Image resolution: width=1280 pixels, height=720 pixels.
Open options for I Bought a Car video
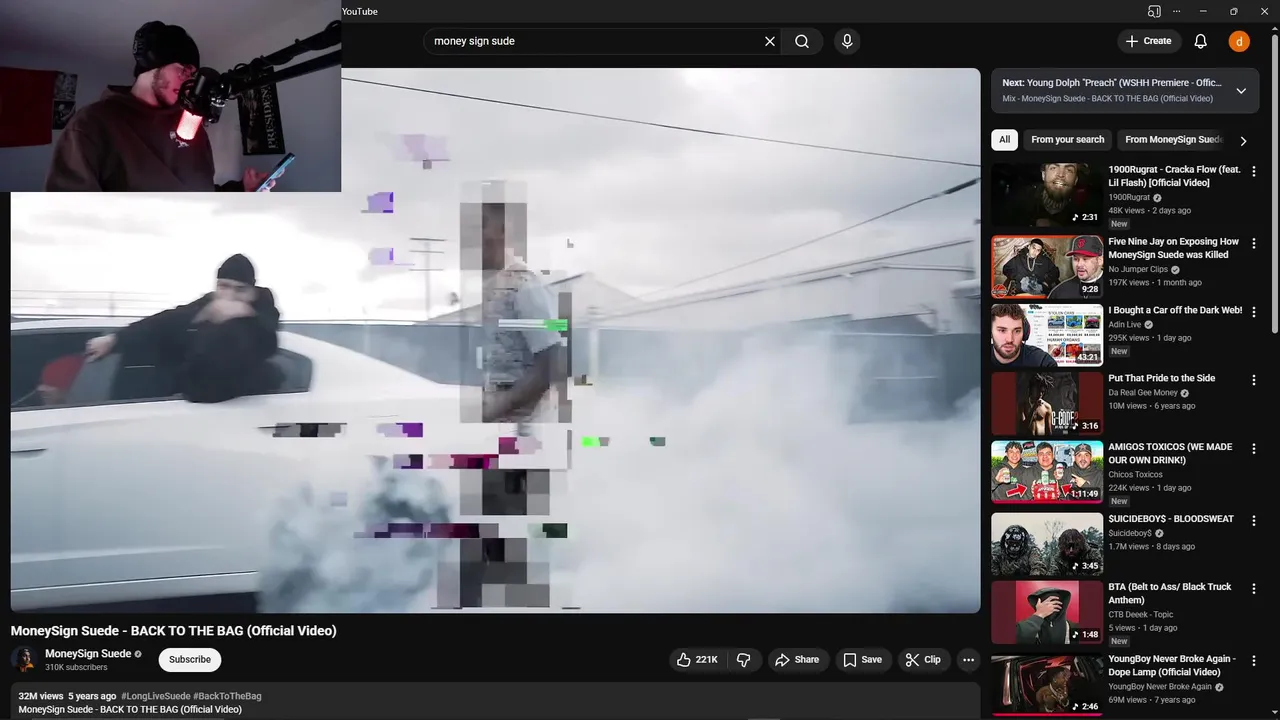click(x=1254, y=313)
